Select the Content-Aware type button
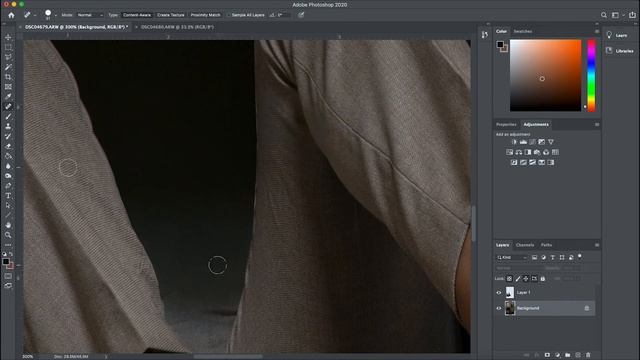Screen dimensions: 640x360 tap(137, 15)
